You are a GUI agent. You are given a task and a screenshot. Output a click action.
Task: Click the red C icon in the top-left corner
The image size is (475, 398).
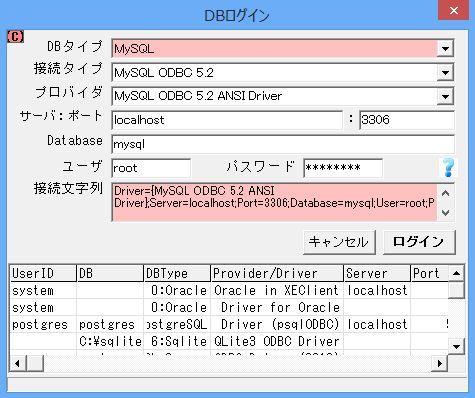[15, 36]
